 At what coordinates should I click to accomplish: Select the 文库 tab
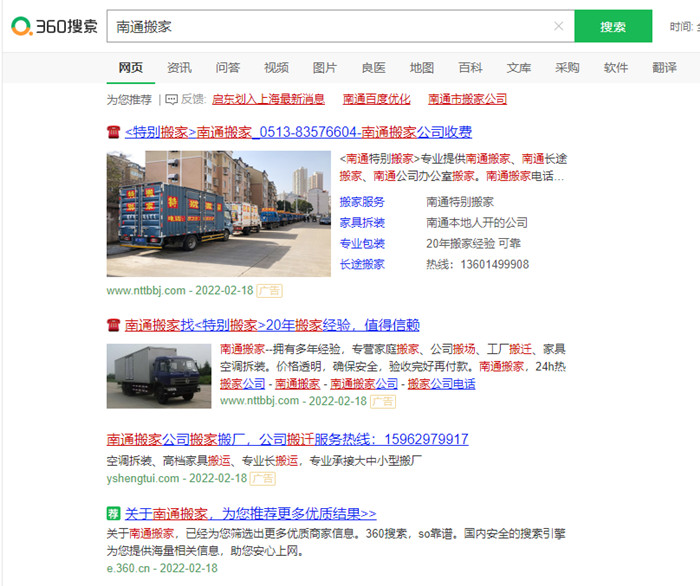(519, 68)
